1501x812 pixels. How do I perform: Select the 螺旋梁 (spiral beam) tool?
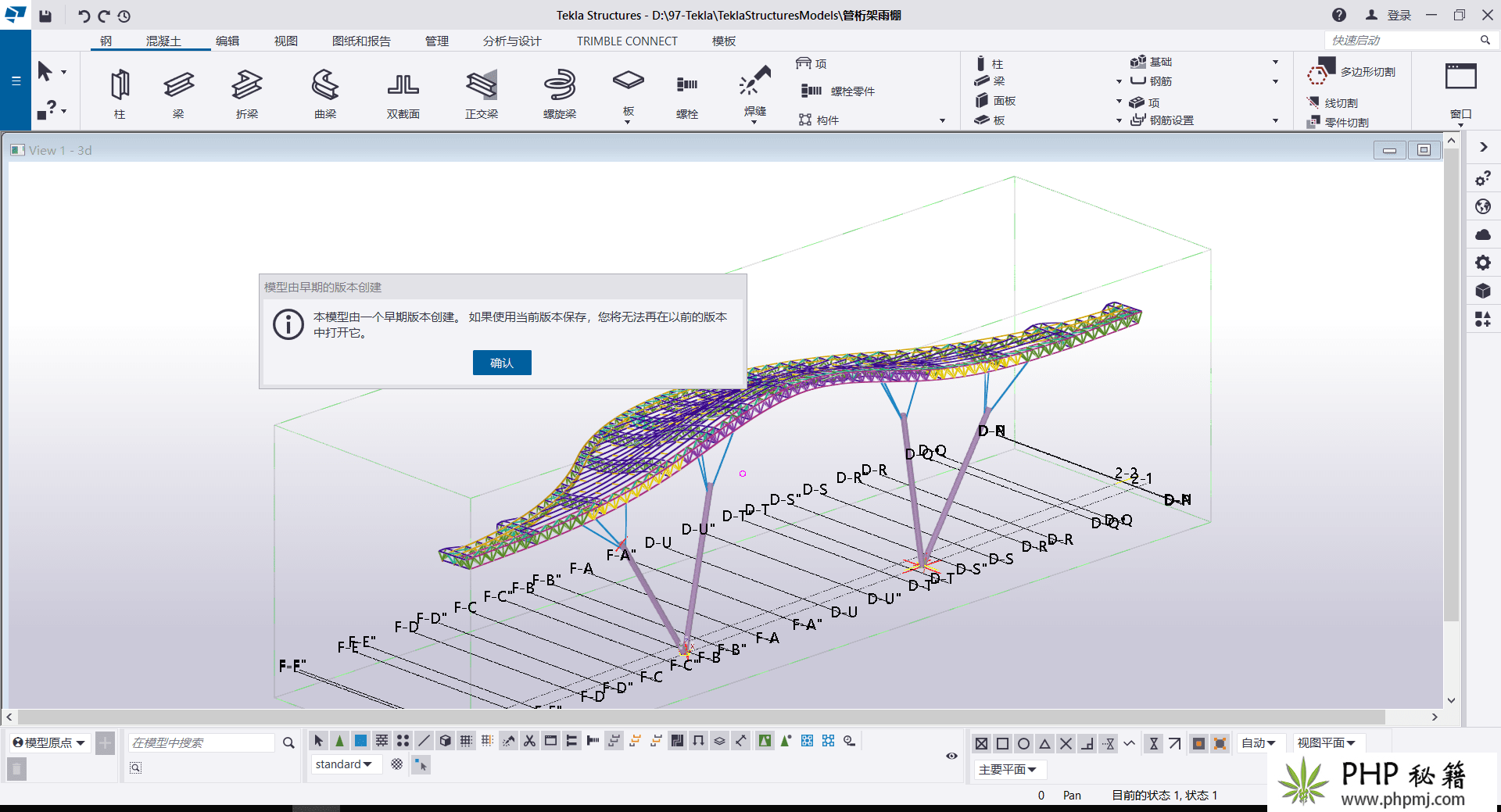click(x=560, y=92)
